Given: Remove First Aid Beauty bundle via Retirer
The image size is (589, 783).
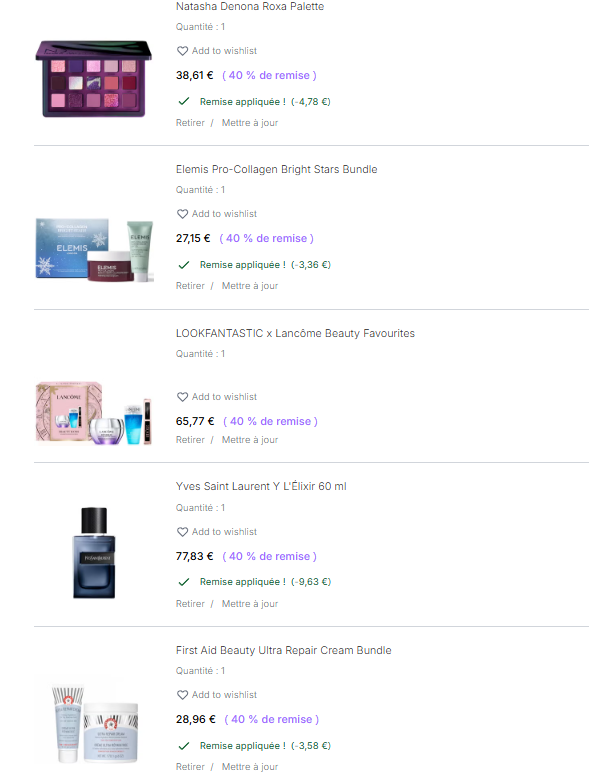Looking at the screenshot, I should pos(190,767).
